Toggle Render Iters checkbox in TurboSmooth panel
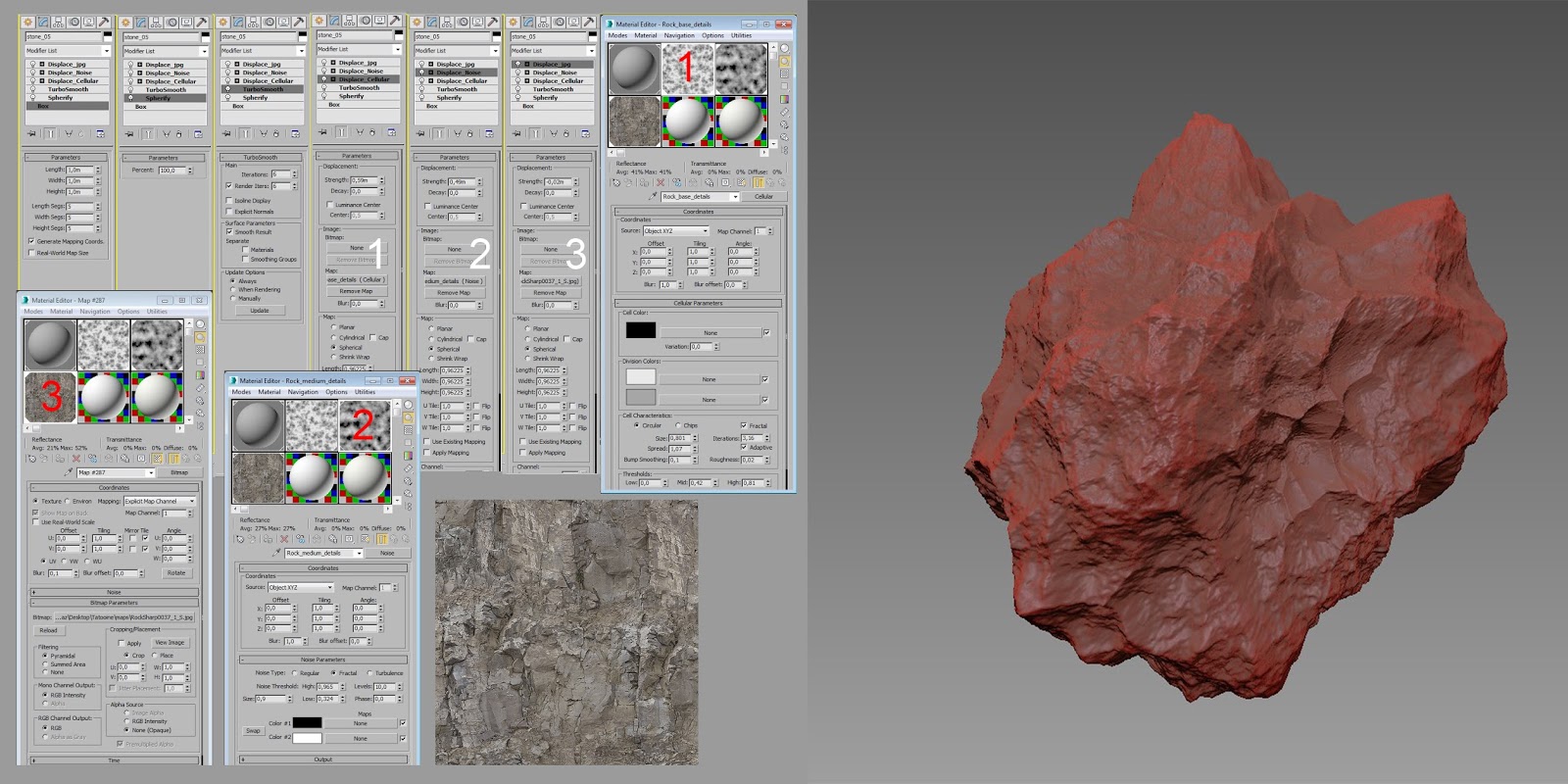The width and height of the screenshot is (1568, 784). tap(229, 185)
